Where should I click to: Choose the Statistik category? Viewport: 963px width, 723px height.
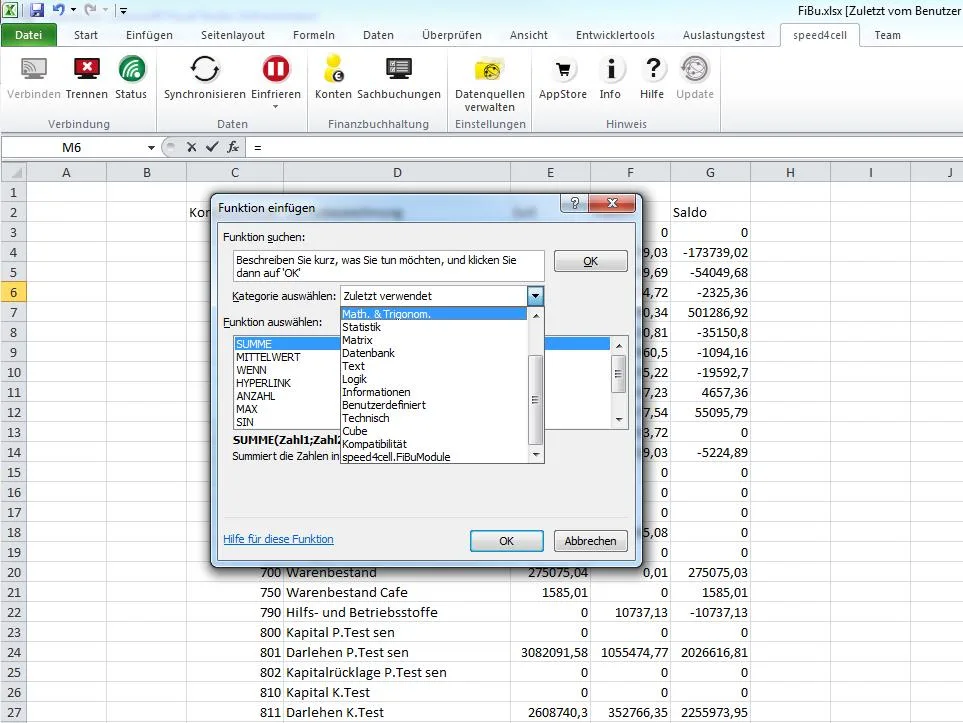coord(434,327)
